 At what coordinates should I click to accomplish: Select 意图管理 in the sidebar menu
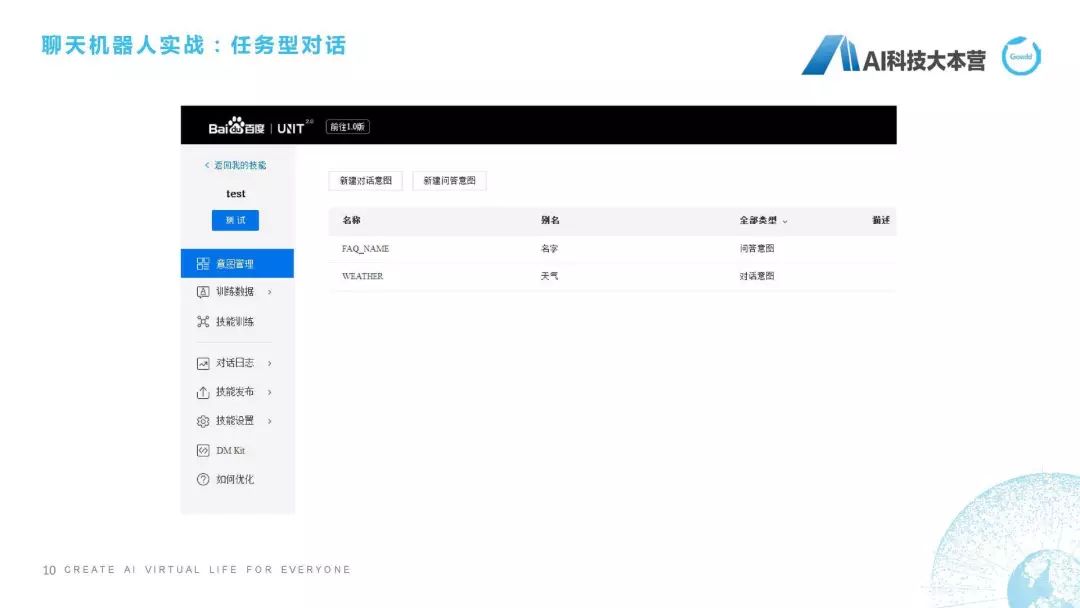tap(237, 264)
